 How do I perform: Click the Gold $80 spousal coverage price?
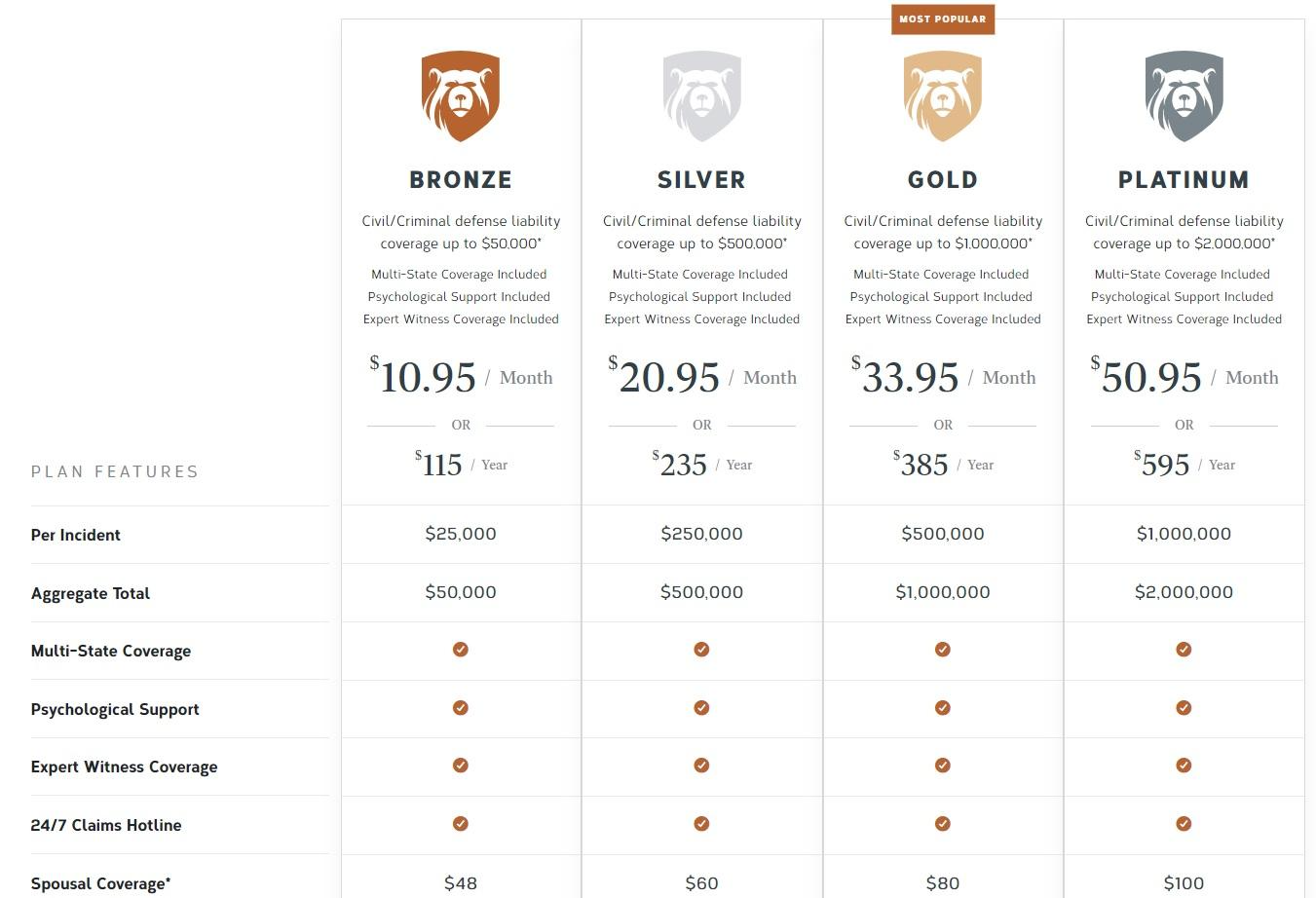pyautogui.click(x=943, y=883)
